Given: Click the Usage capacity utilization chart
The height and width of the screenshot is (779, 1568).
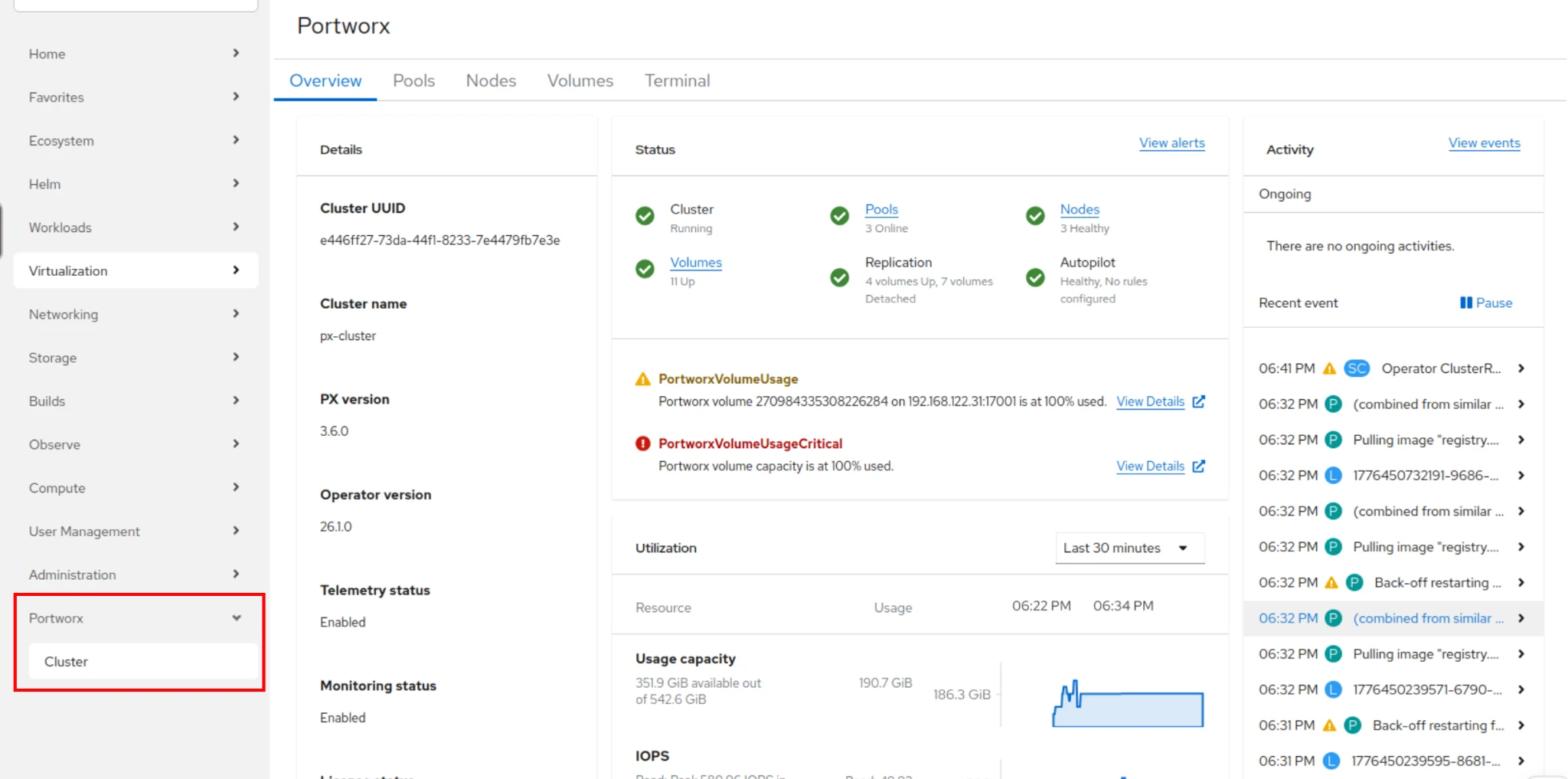Looking at the screenshot, I should 1128,703.
